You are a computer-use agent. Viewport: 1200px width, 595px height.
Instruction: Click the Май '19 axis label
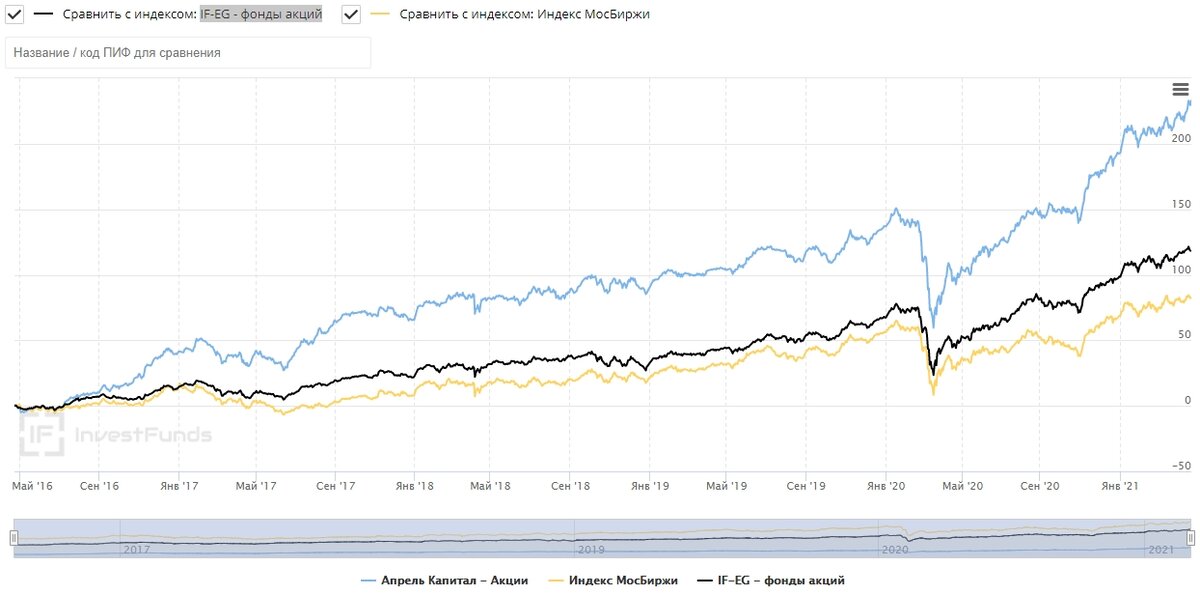tap(727, 485)
